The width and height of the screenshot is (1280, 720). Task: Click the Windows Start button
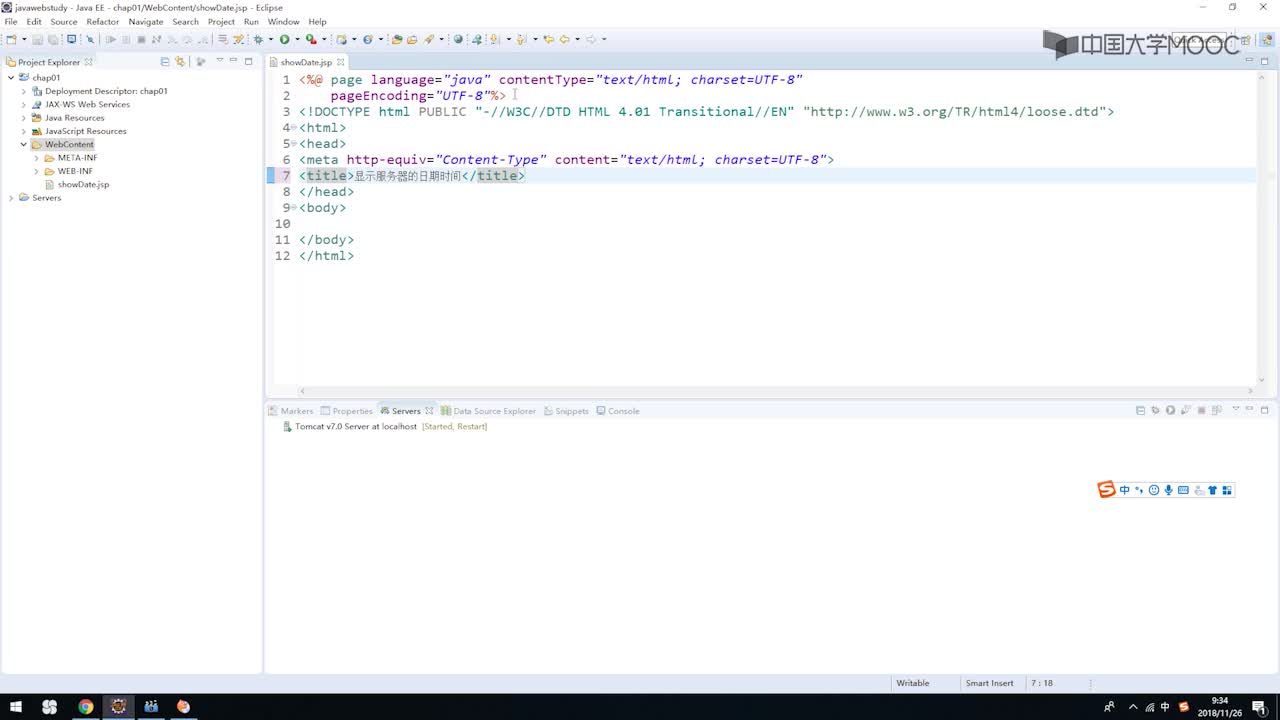tap(17, 706)
